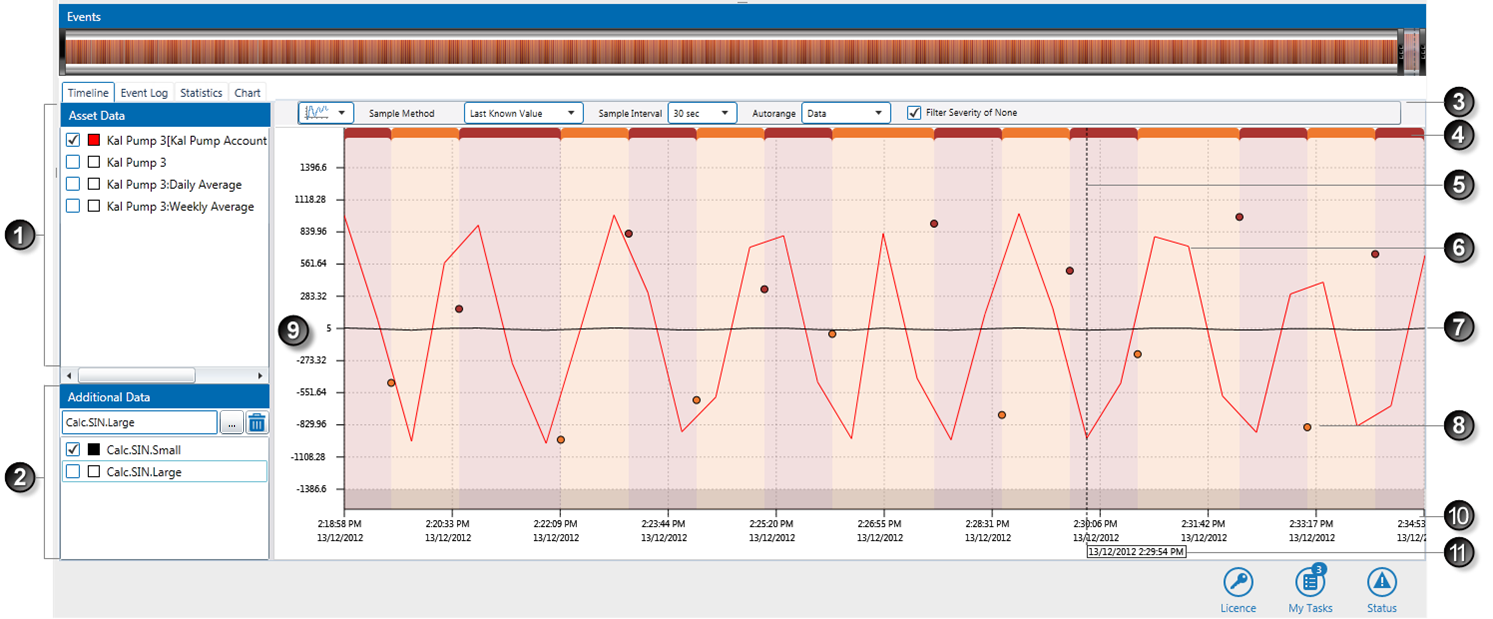Click the trash icon to delete additional data
The image size is (1493, 619).
coord(257,423)
